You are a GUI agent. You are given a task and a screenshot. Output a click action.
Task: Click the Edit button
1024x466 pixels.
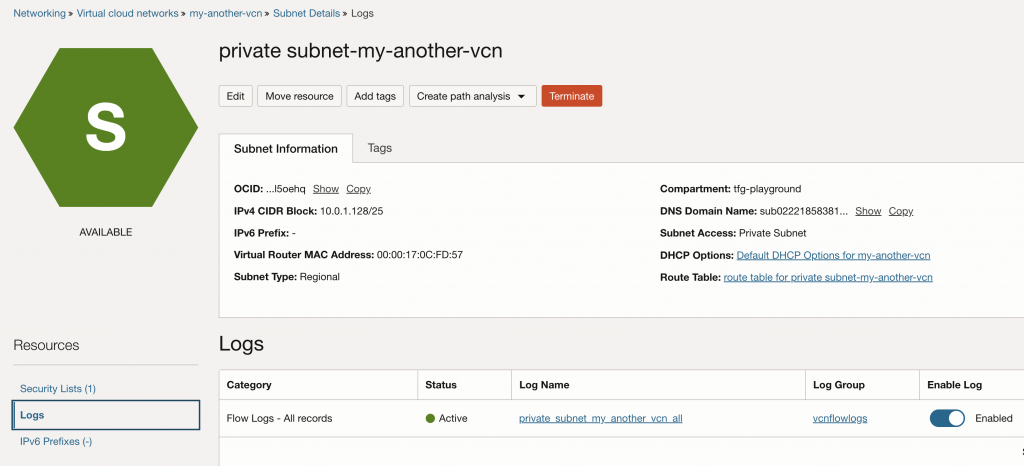[x=236, y=96]
